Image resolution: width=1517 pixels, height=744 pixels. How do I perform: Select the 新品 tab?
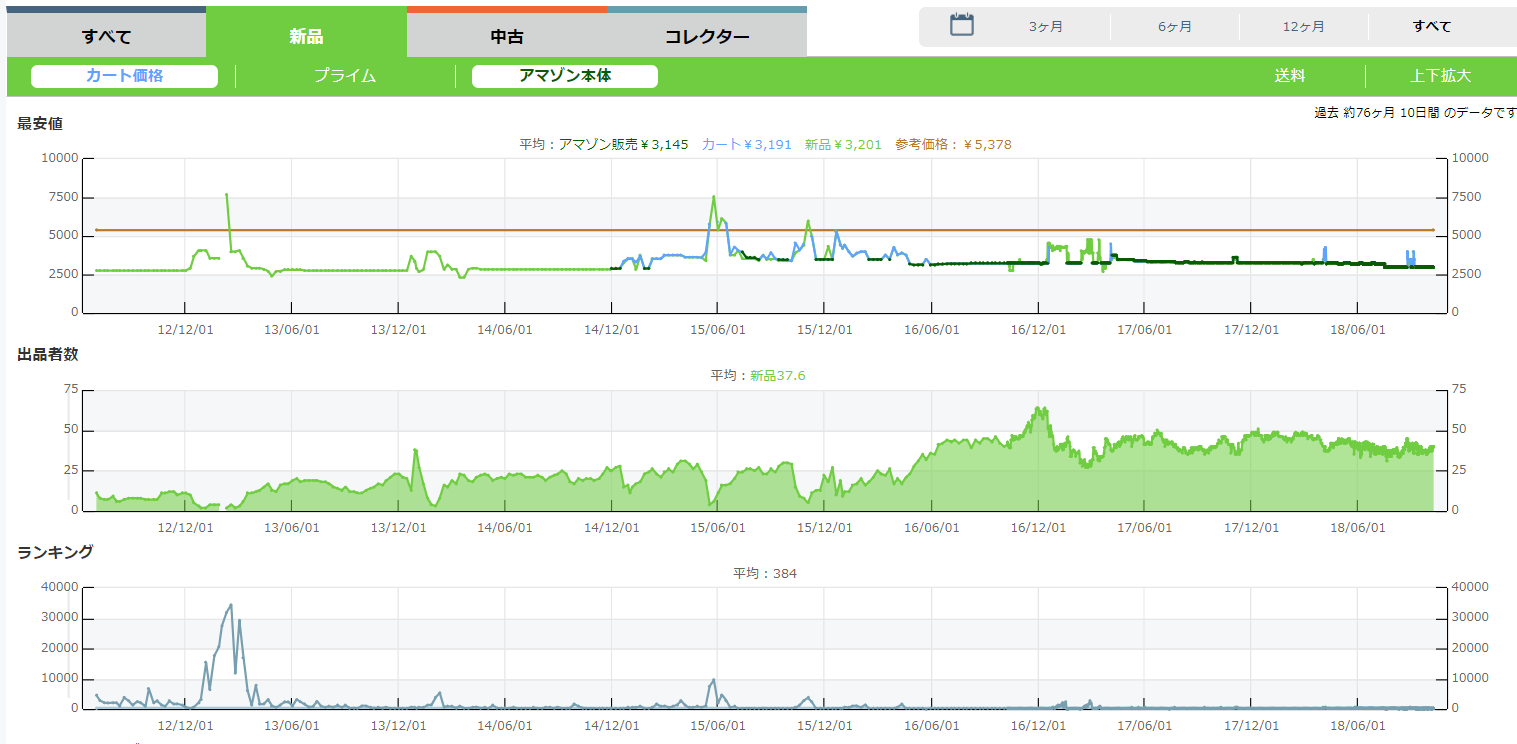point(306,37)
